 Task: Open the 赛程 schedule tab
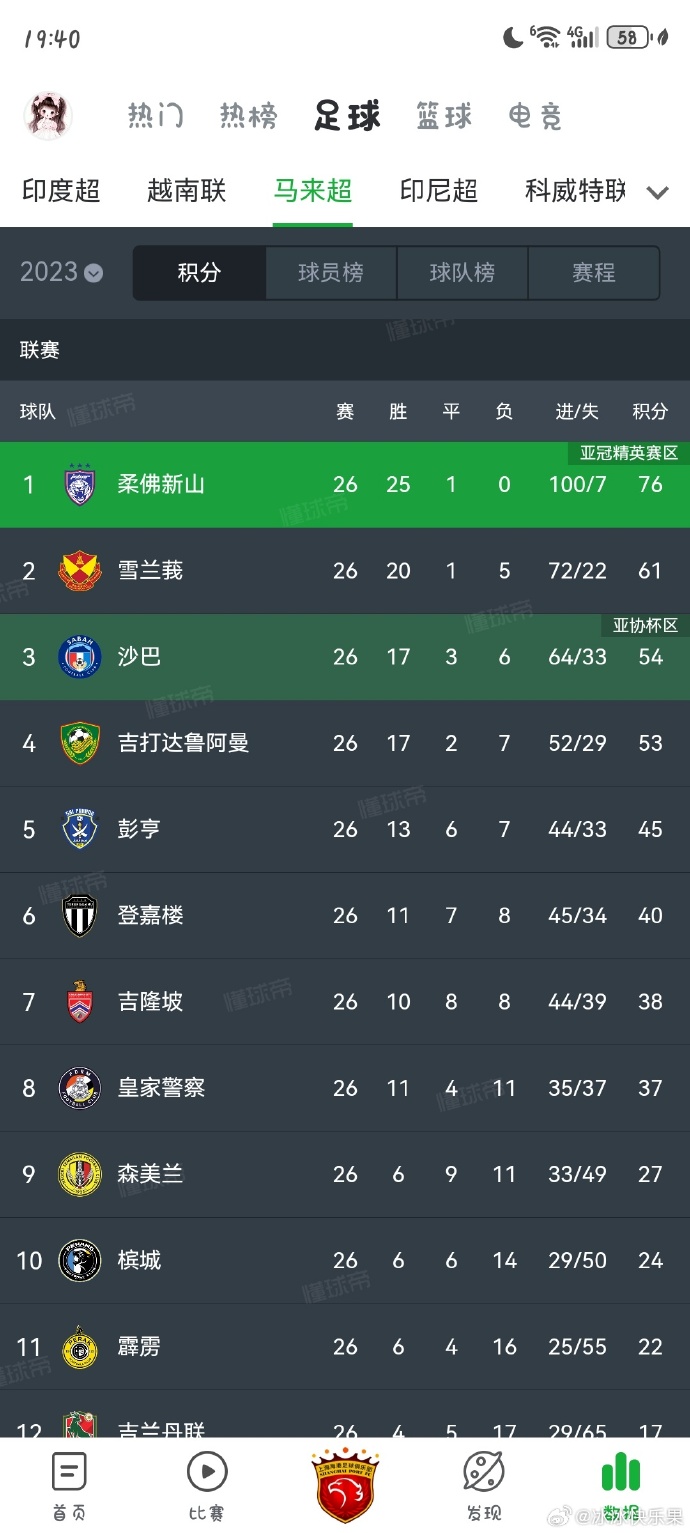(x=594, y=273)
